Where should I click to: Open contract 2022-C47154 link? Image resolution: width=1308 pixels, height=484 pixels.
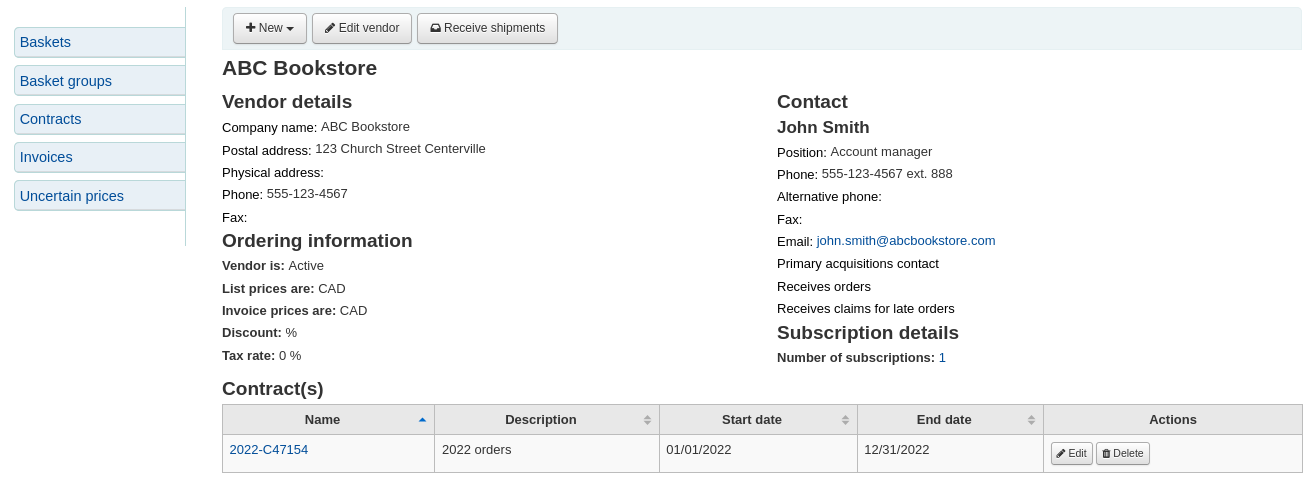pos(268,450)
